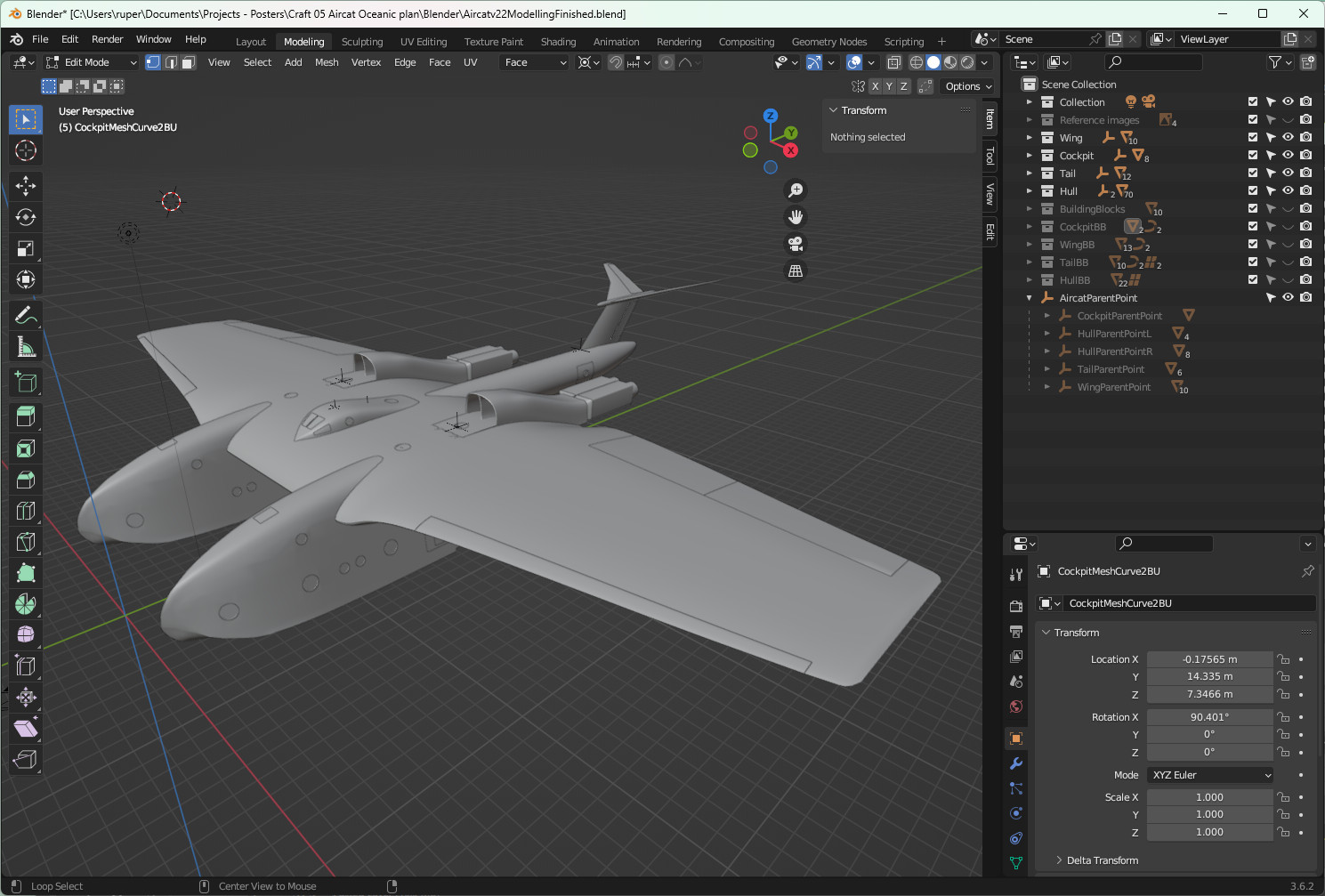Toggle the camera view icon
This screenshot has width=1325, height=896.
pos(796,244)
